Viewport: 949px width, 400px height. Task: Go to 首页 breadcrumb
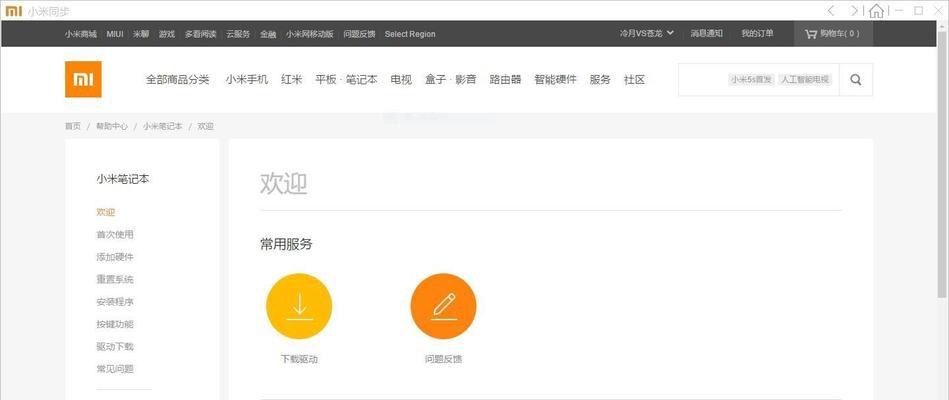(x=73, y=126)
